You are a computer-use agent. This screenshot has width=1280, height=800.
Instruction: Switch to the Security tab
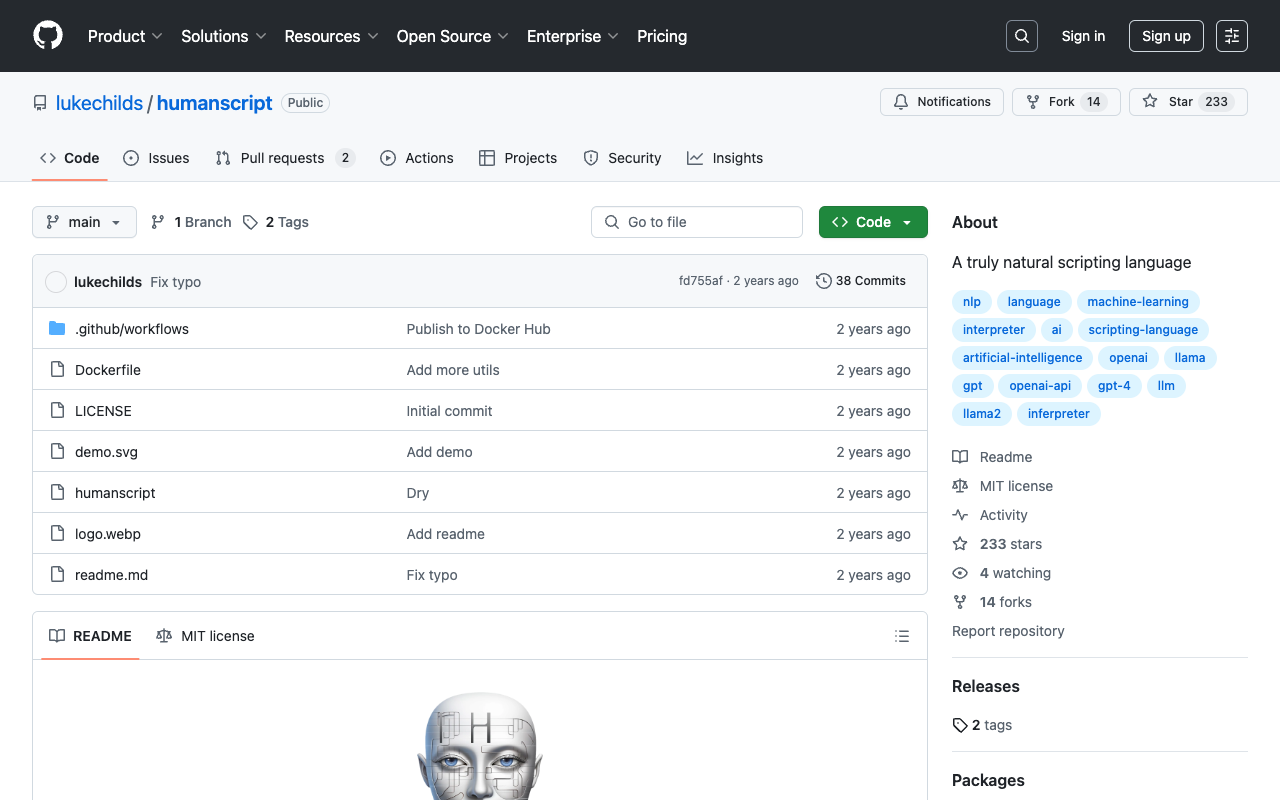(622, 158)
